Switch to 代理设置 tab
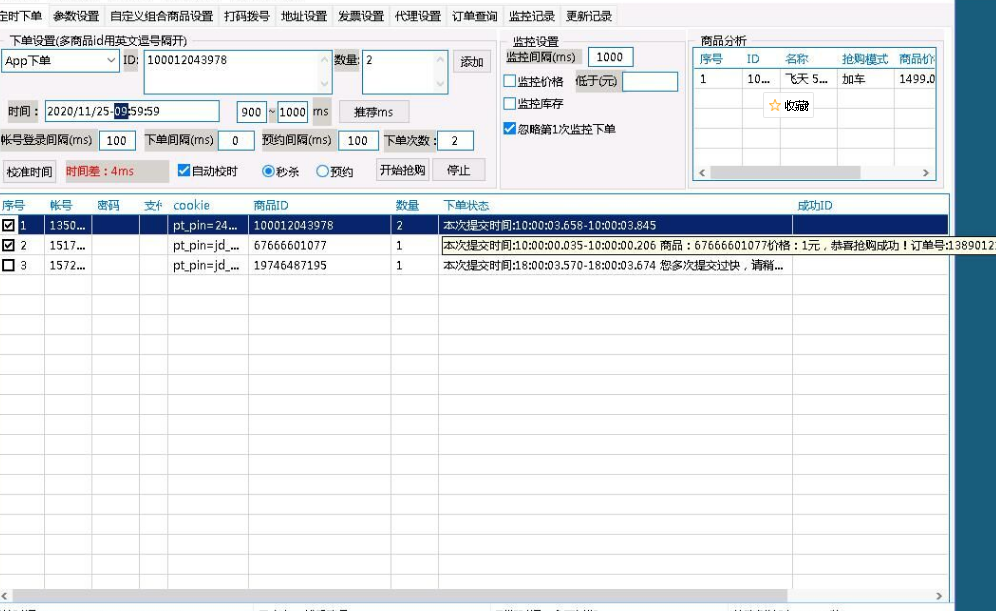 tap(417, 16)
